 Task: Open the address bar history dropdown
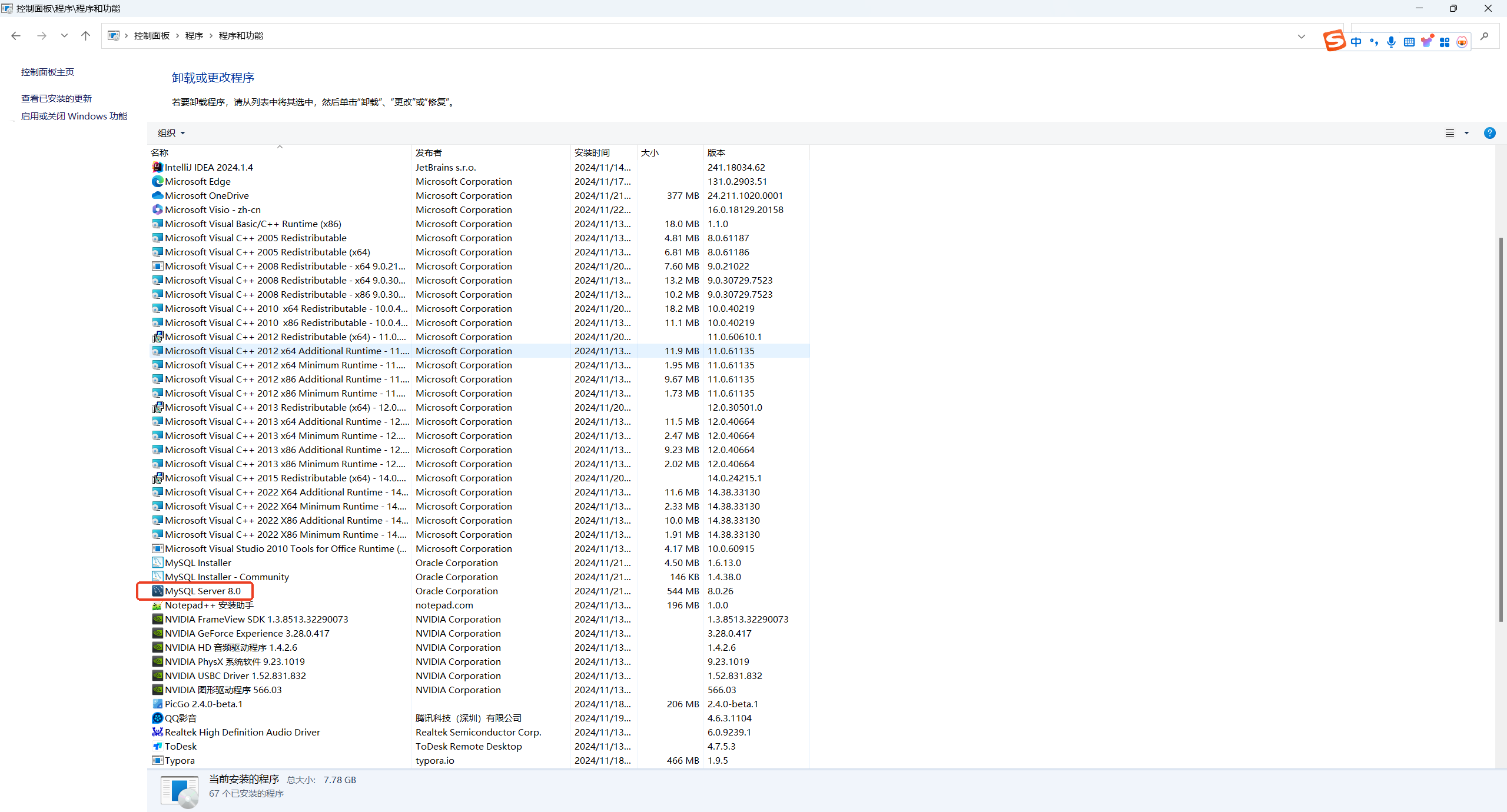(1301, 36)
